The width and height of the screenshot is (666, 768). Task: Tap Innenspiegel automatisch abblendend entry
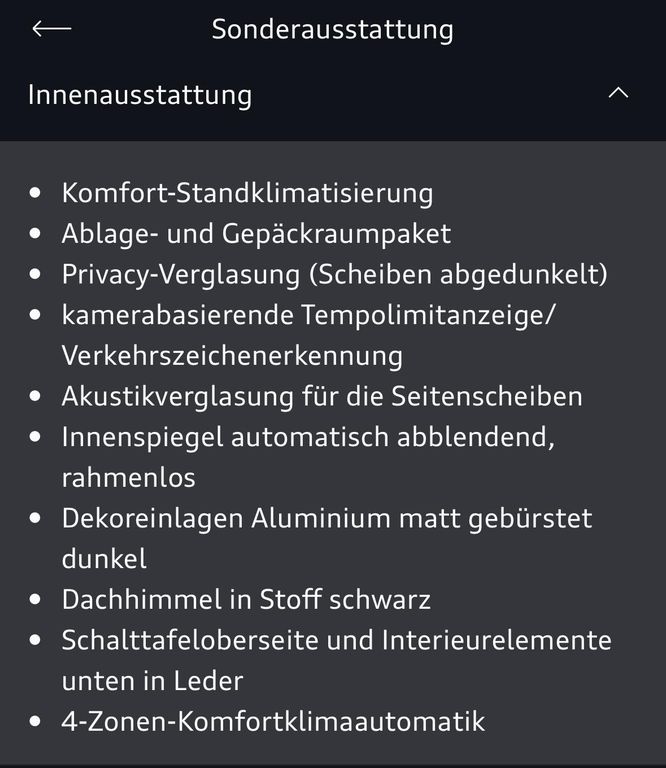tap(309, 437)
